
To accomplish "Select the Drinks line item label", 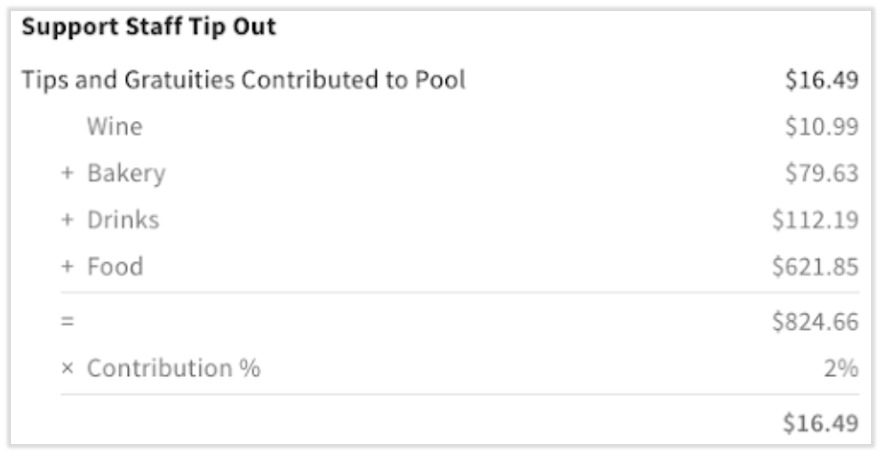I will (123, 220).
